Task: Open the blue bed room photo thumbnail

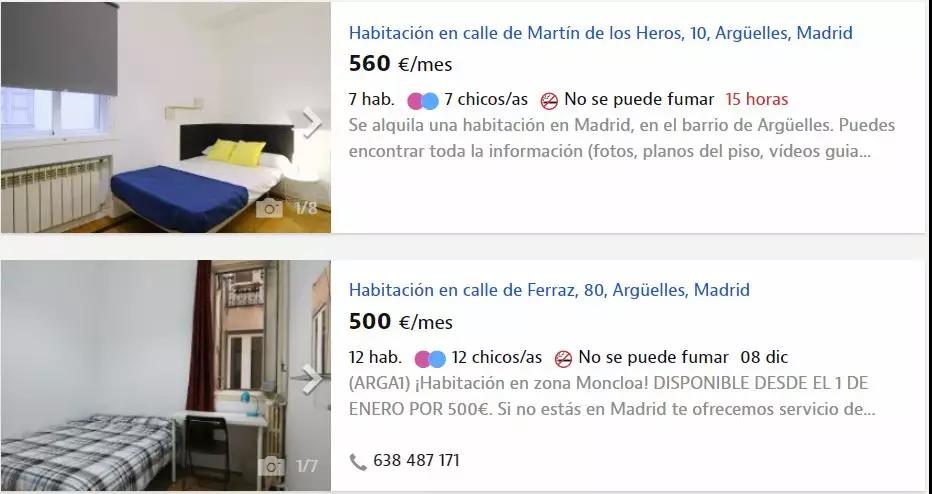Action: coord(165,118)
